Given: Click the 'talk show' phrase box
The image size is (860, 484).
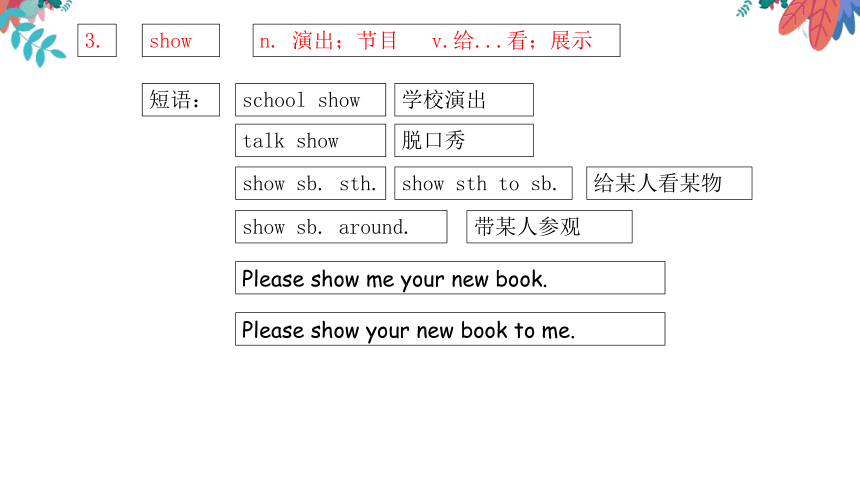Looking at the screenshot, I should pos(310,140).
